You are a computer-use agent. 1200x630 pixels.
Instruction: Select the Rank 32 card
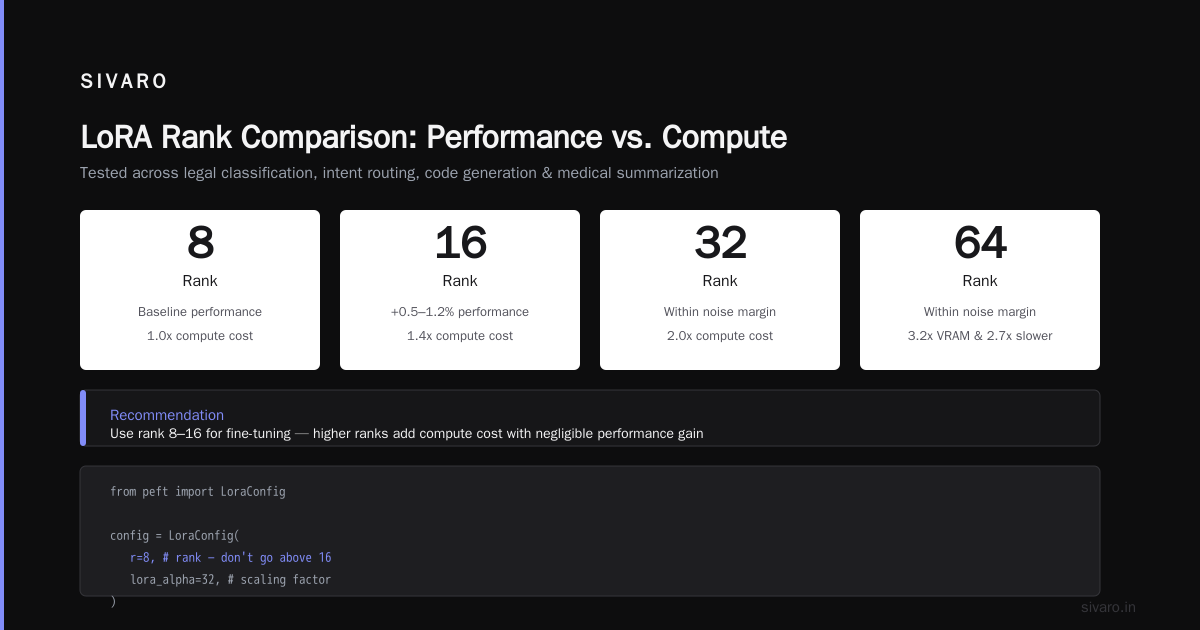point(720,290)
